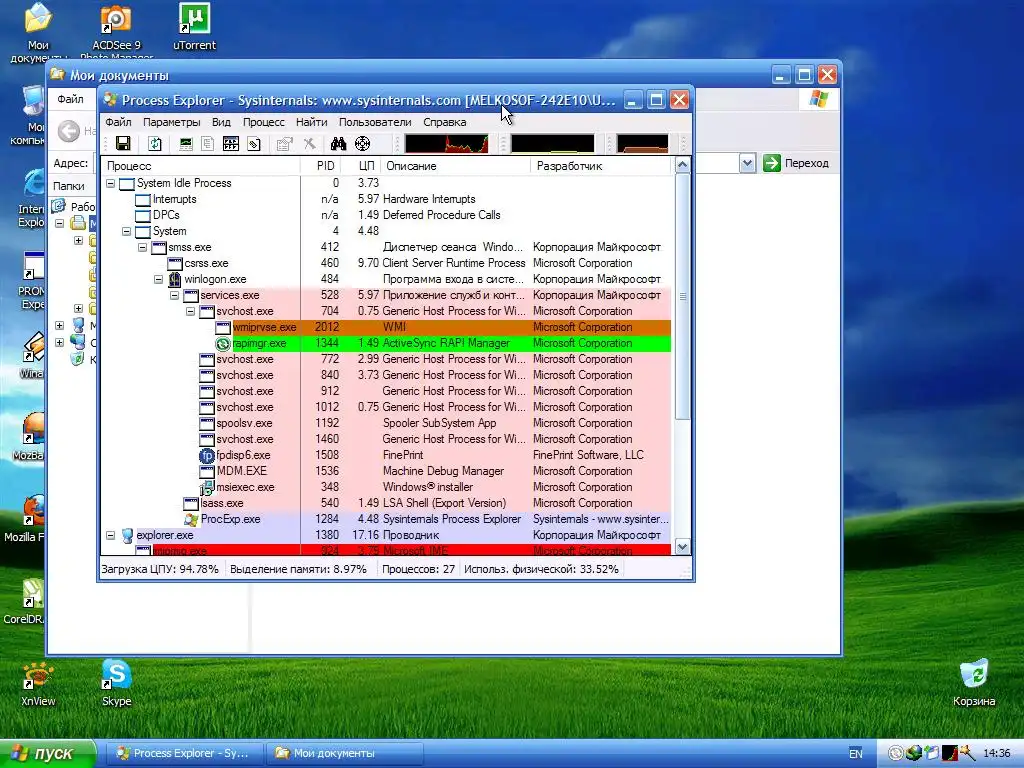Open the Корзина recycle bin icon
The image size is (1024, 768).
pyautogui.click(x=974, y=683)
